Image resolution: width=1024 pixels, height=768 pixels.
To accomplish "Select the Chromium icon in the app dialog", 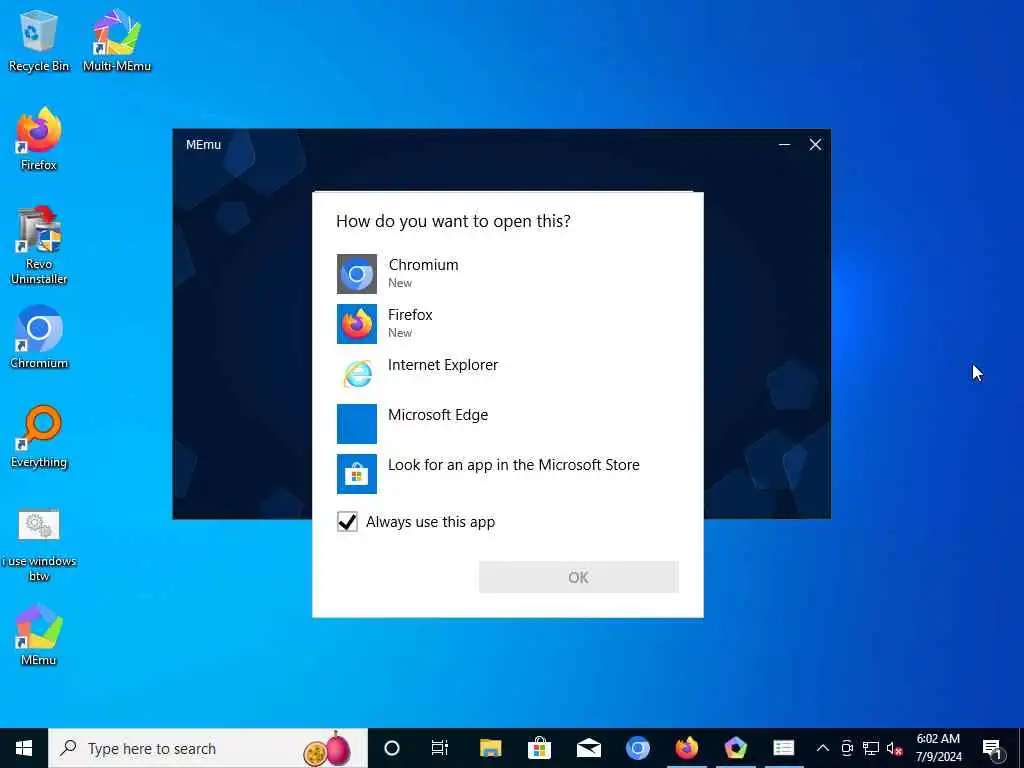I will point(357,274).
